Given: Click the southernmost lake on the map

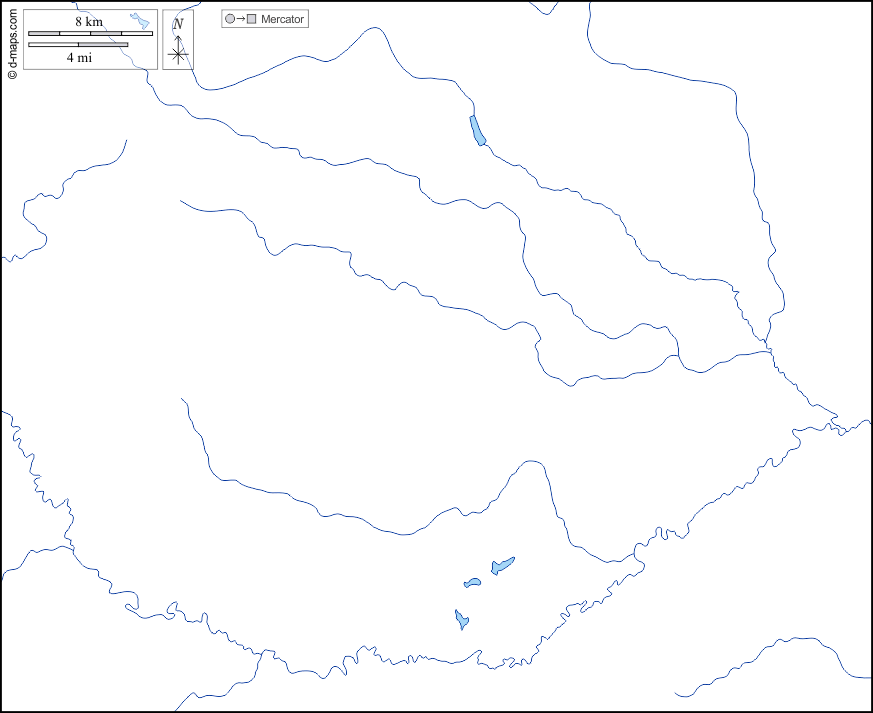Looking at the screenshot, I should click(x=461, y=620).
